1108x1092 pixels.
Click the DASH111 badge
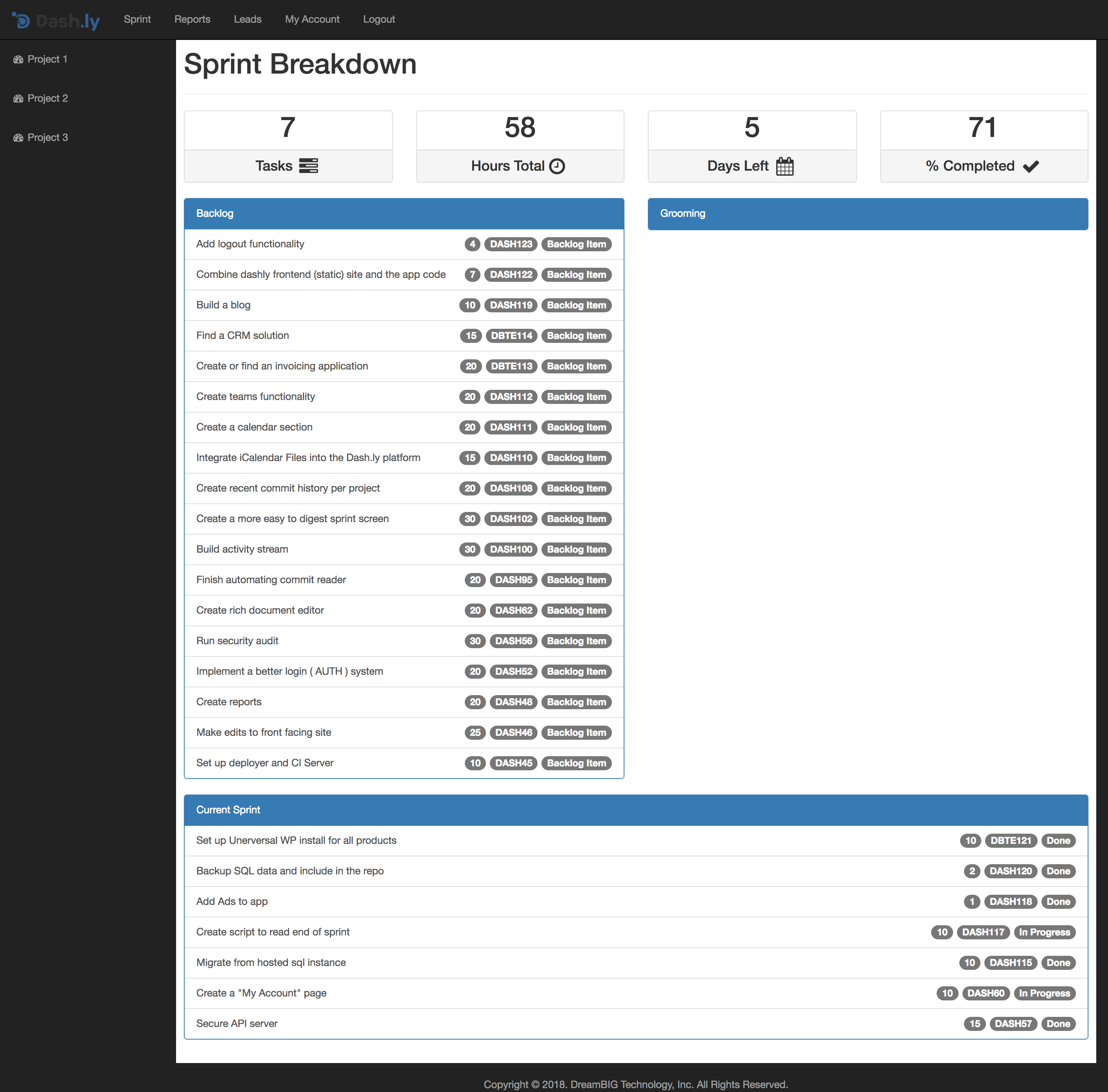click(x=511, y=427)
